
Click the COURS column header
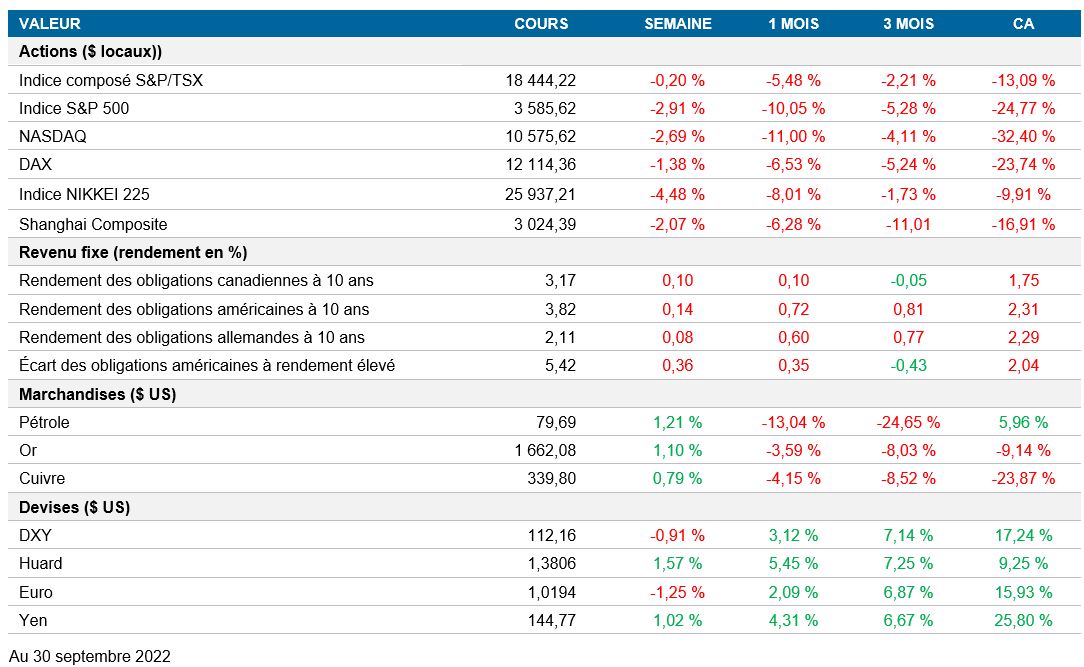[540, 23]
